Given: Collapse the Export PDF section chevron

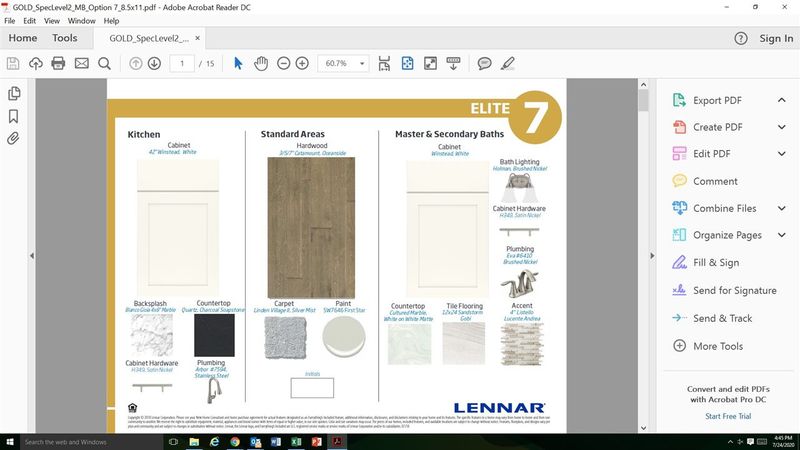Looking at the screenshot, I should coord(782,100).
